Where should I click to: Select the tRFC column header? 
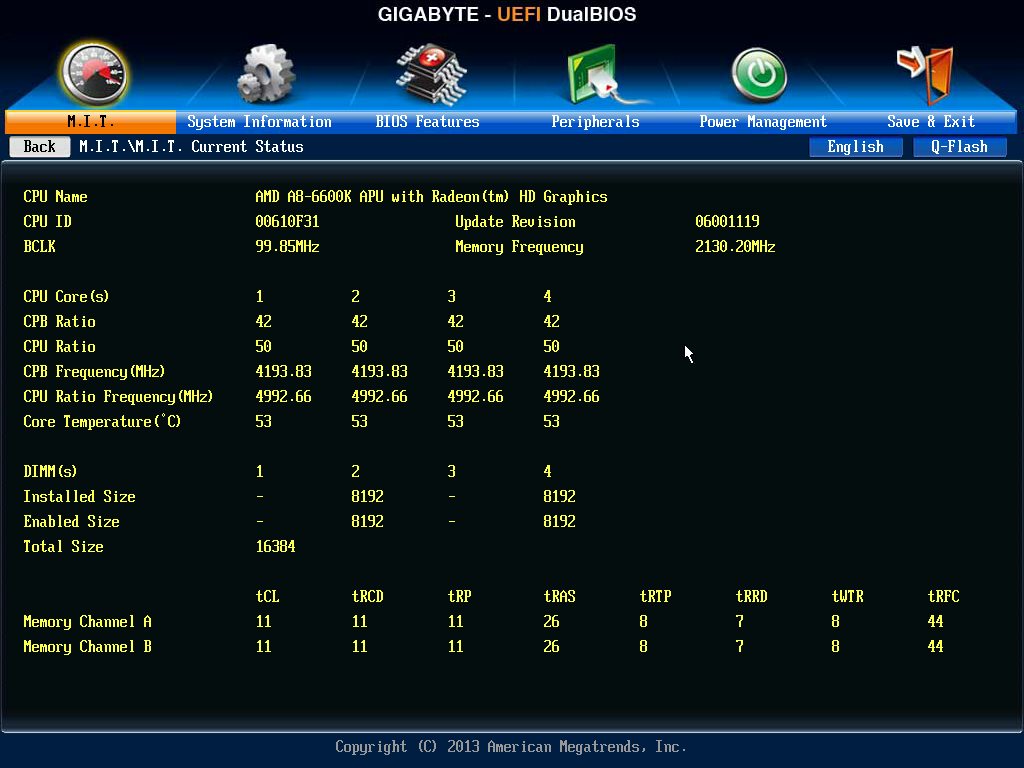943,596
